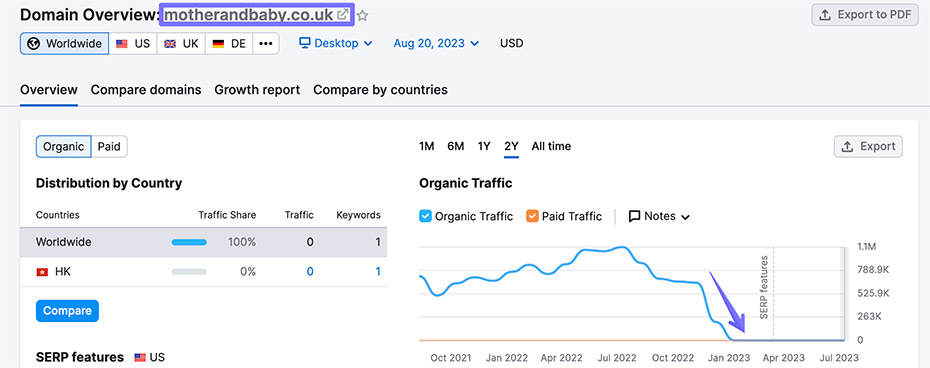Open the Compare by countries tab
This screenshot has width=930, height=368.
click(380, 90)
